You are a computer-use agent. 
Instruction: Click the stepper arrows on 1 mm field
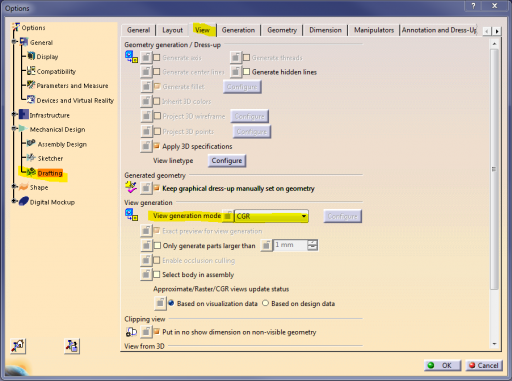(312, 245)
